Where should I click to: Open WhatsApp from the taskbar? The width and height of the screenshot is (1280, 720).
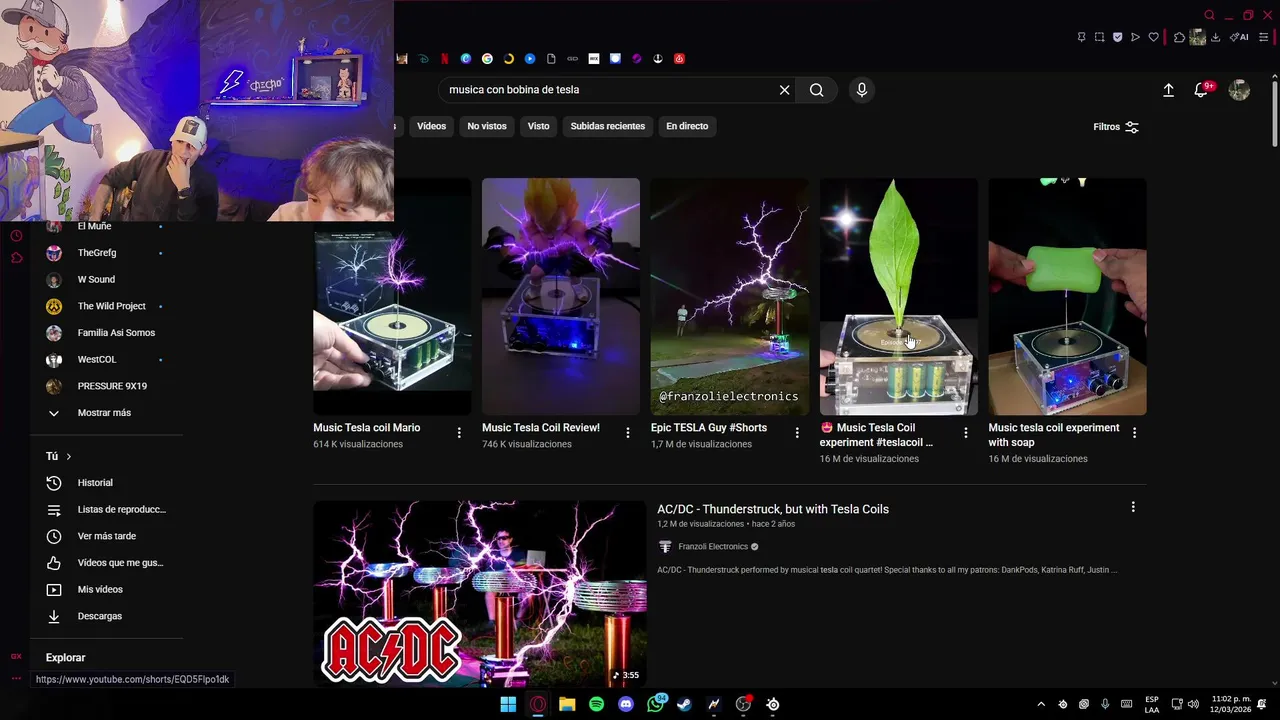(x=656, y=704)
